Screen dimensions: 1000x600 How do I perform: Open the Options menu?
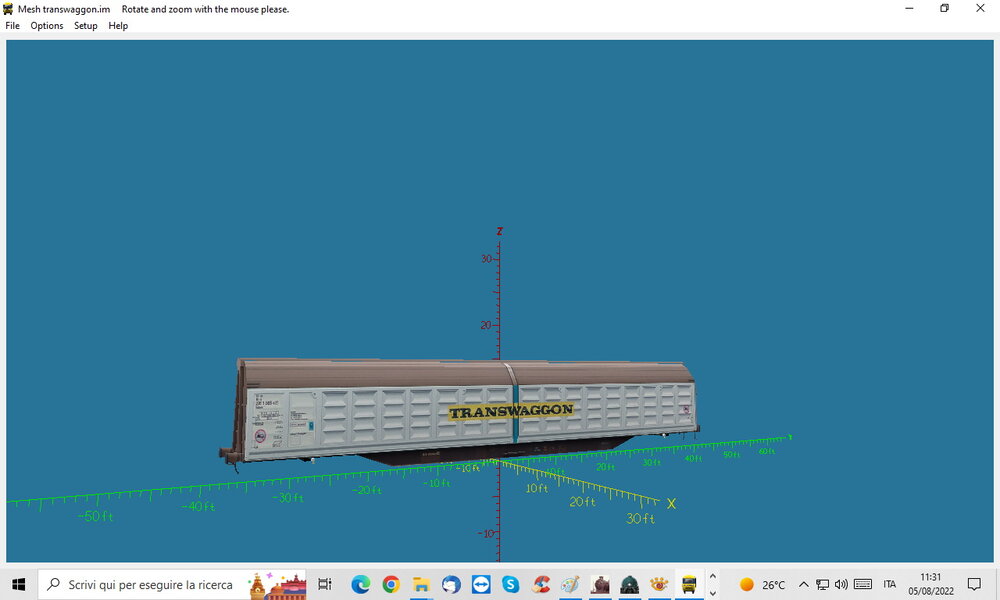[47, 26]
